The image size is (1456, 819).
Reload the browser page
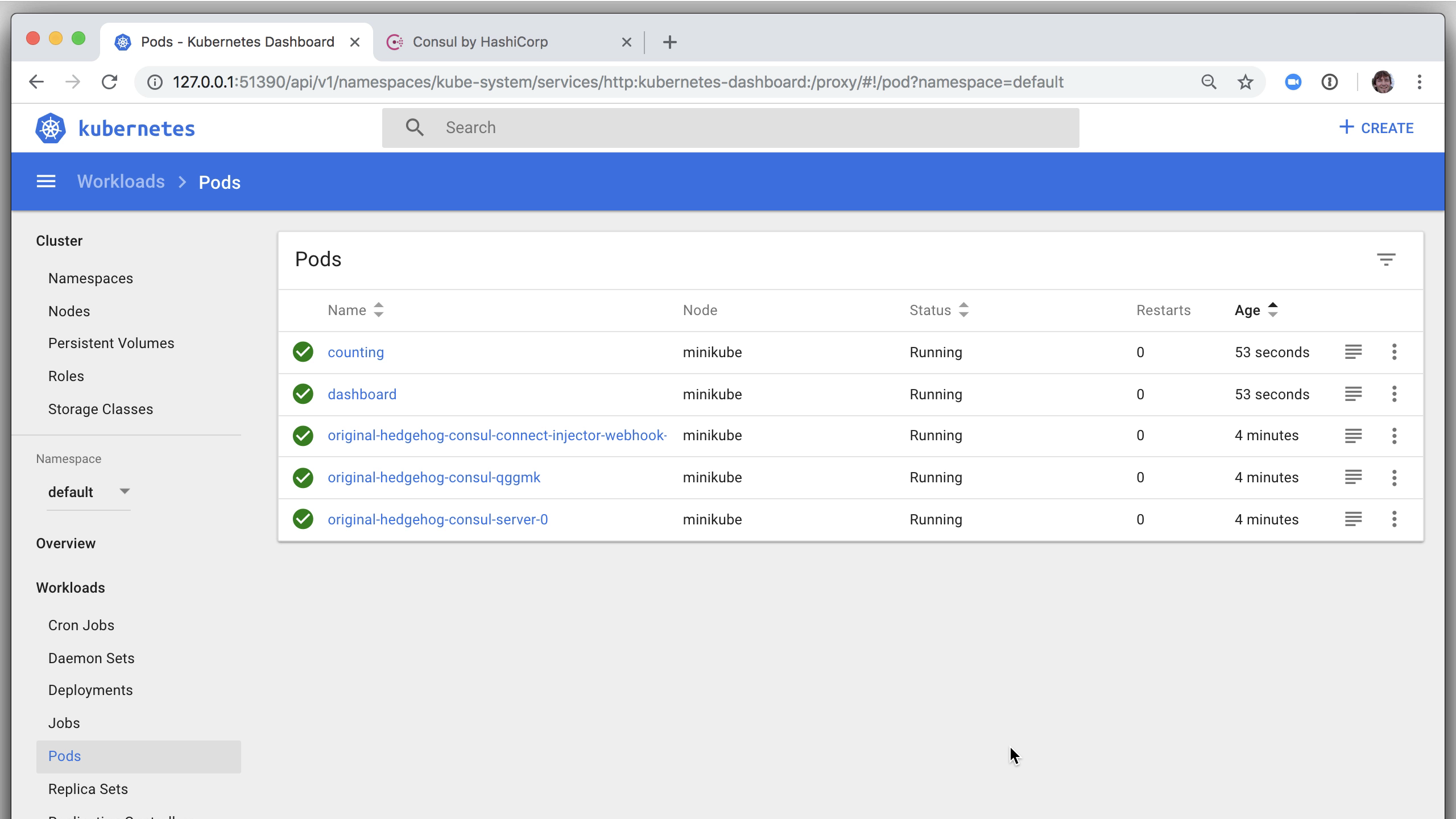[x=109, y=82]
